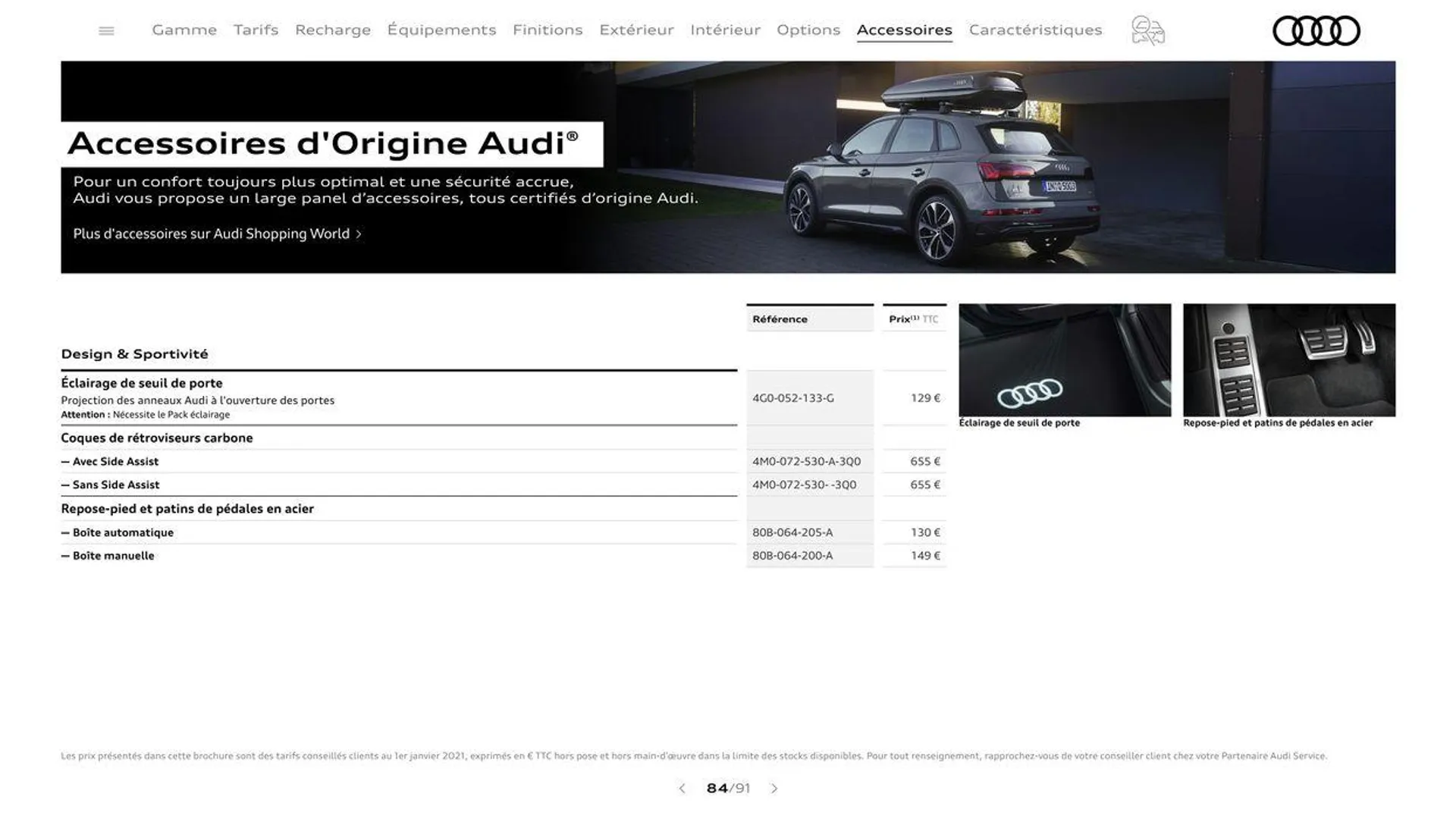This screenshot has width=1456, height=819.
Task: Click the footer pricing disclaimer text
Action: (x=694, y=756)
